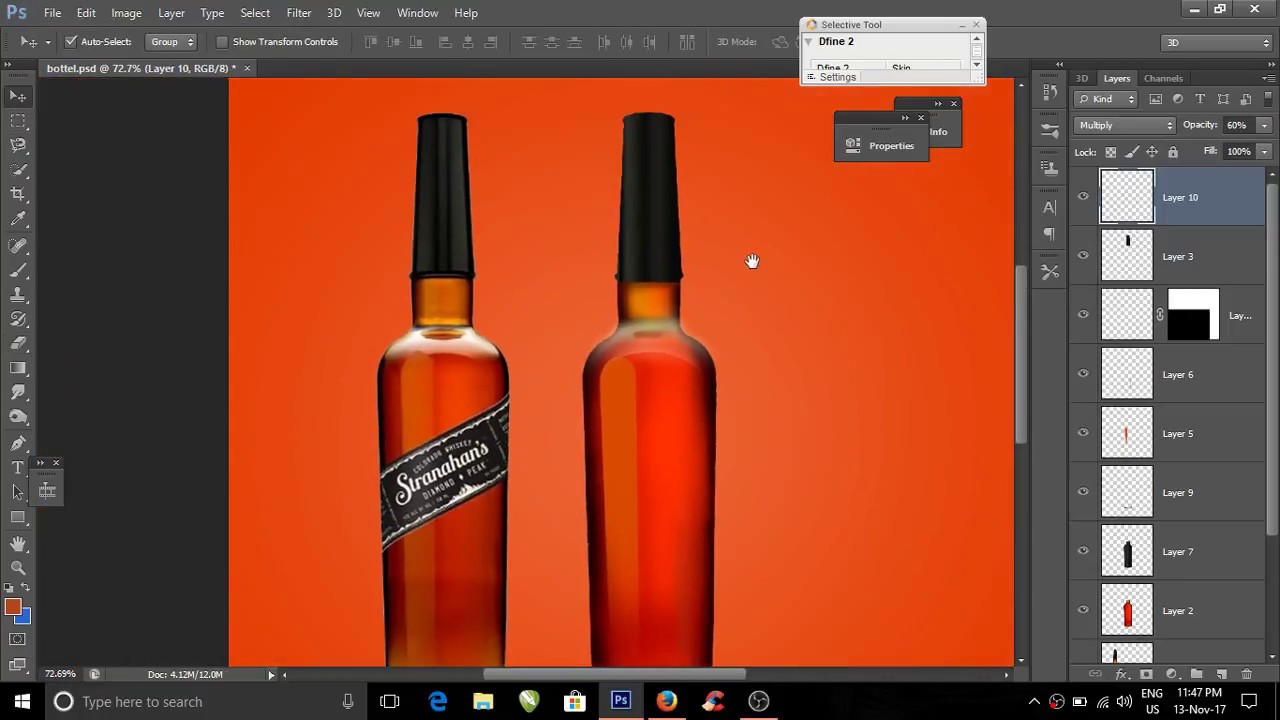The height and width of the screenshot is (720, 1280).
Task: Select the Healing Brush tool
Action: point(18,245)
